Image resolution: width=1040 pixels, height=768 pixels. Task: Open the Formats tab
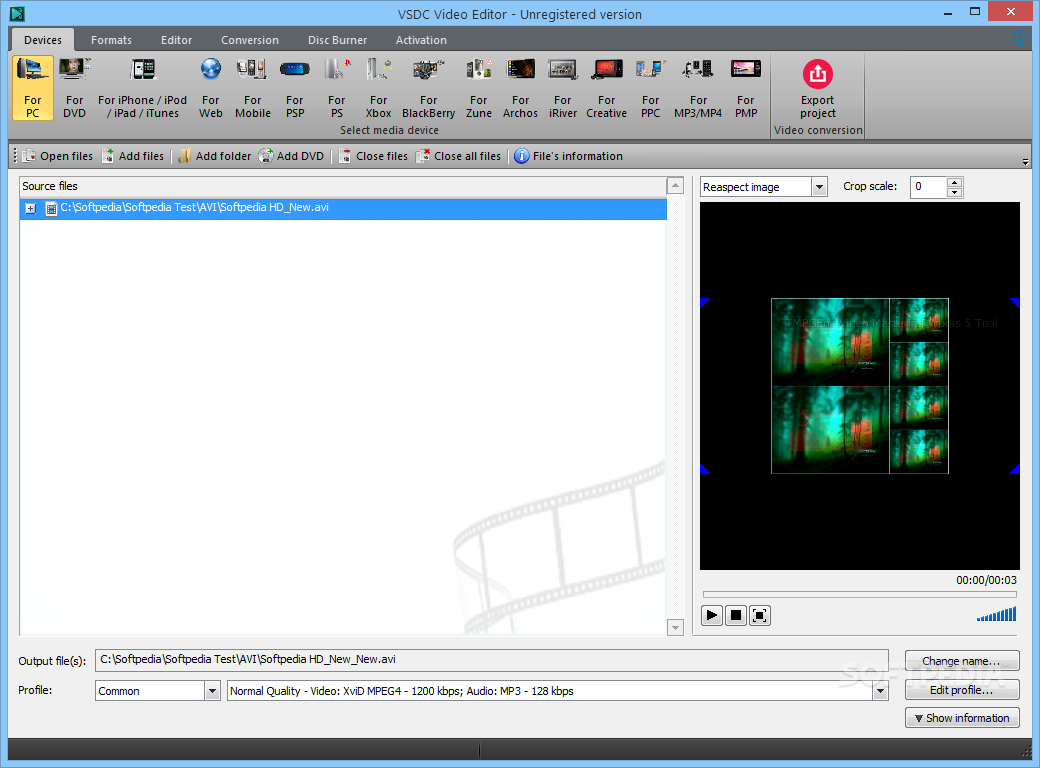tap(111, 40)
